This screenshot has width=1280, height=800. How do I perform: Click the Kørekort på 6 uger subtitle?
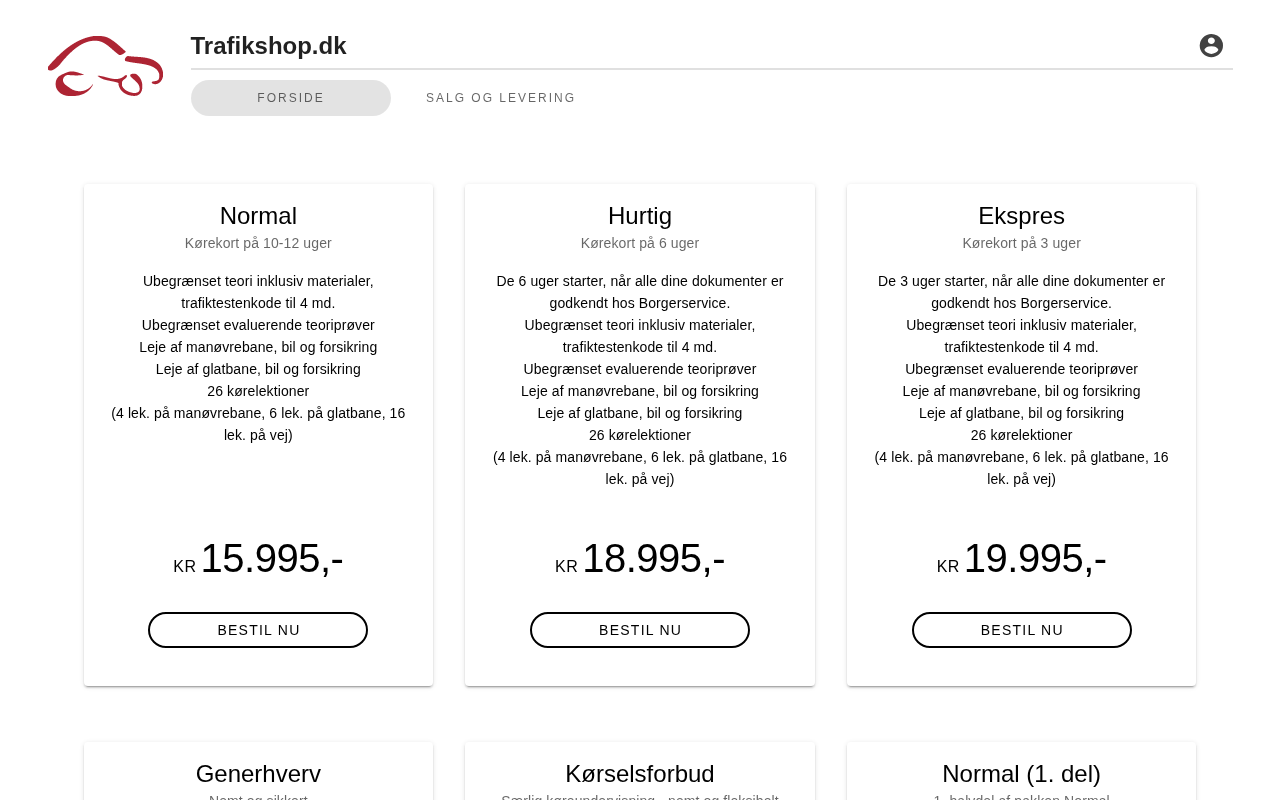click(640, 243)
